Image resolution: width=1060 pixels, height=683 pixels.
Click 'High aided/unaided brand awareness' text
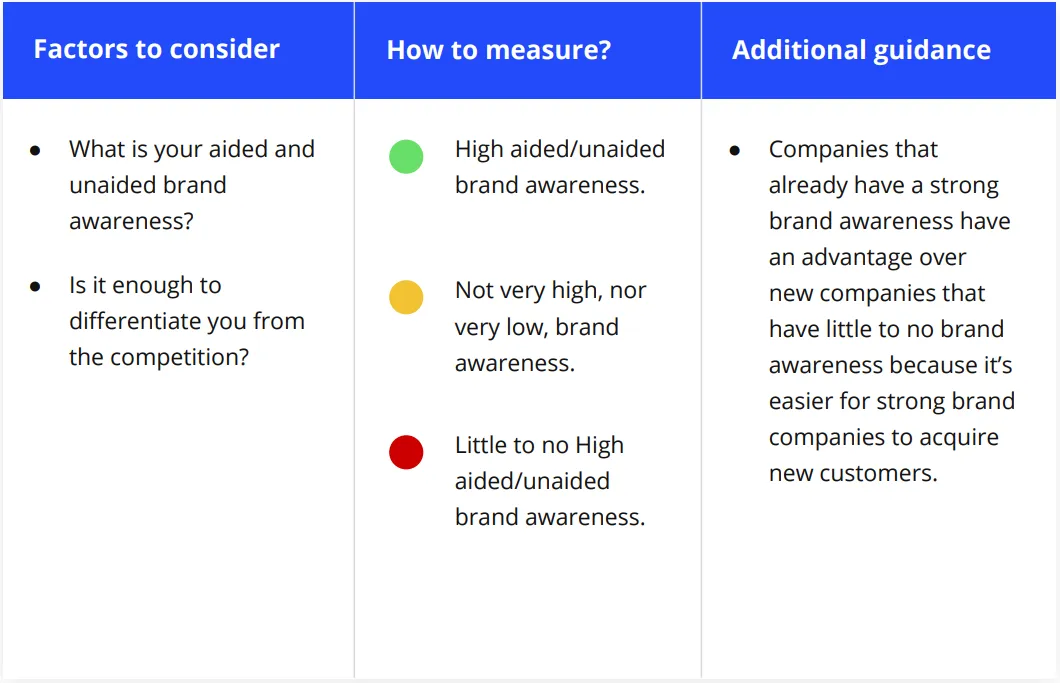click(560, 167)
